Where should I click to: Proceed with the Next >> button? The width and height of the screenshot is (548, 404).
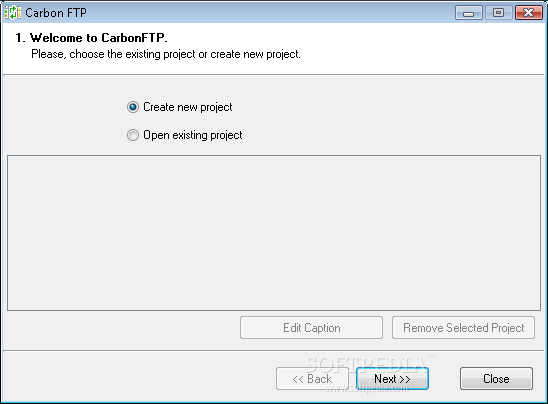pyautogui.click(x=392, y=378)
